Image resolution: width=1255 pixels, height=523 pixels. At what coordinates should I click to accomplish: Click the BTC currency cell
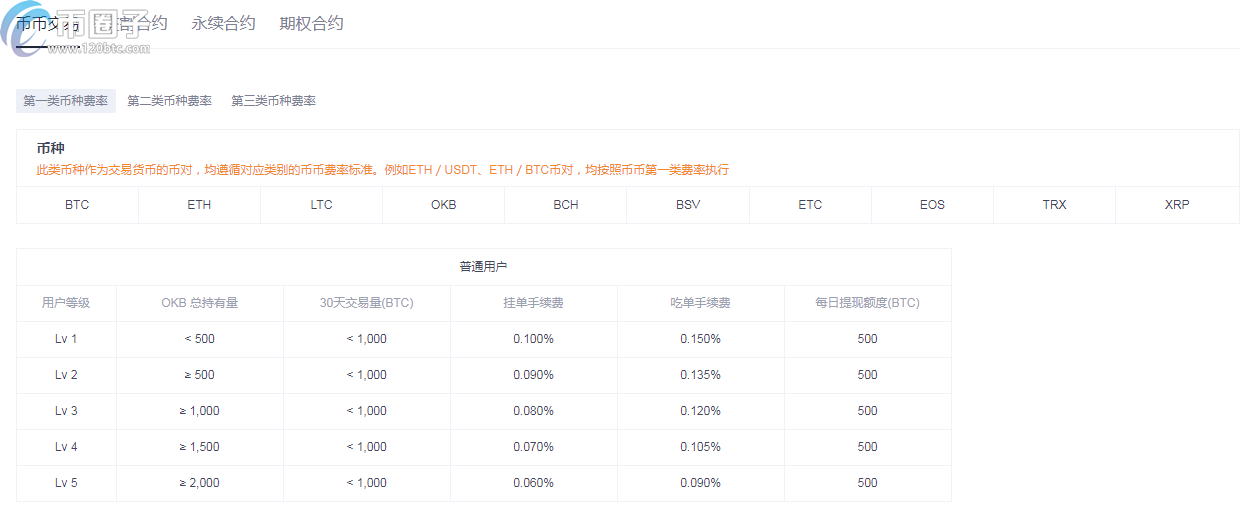(x=77, y=205)
